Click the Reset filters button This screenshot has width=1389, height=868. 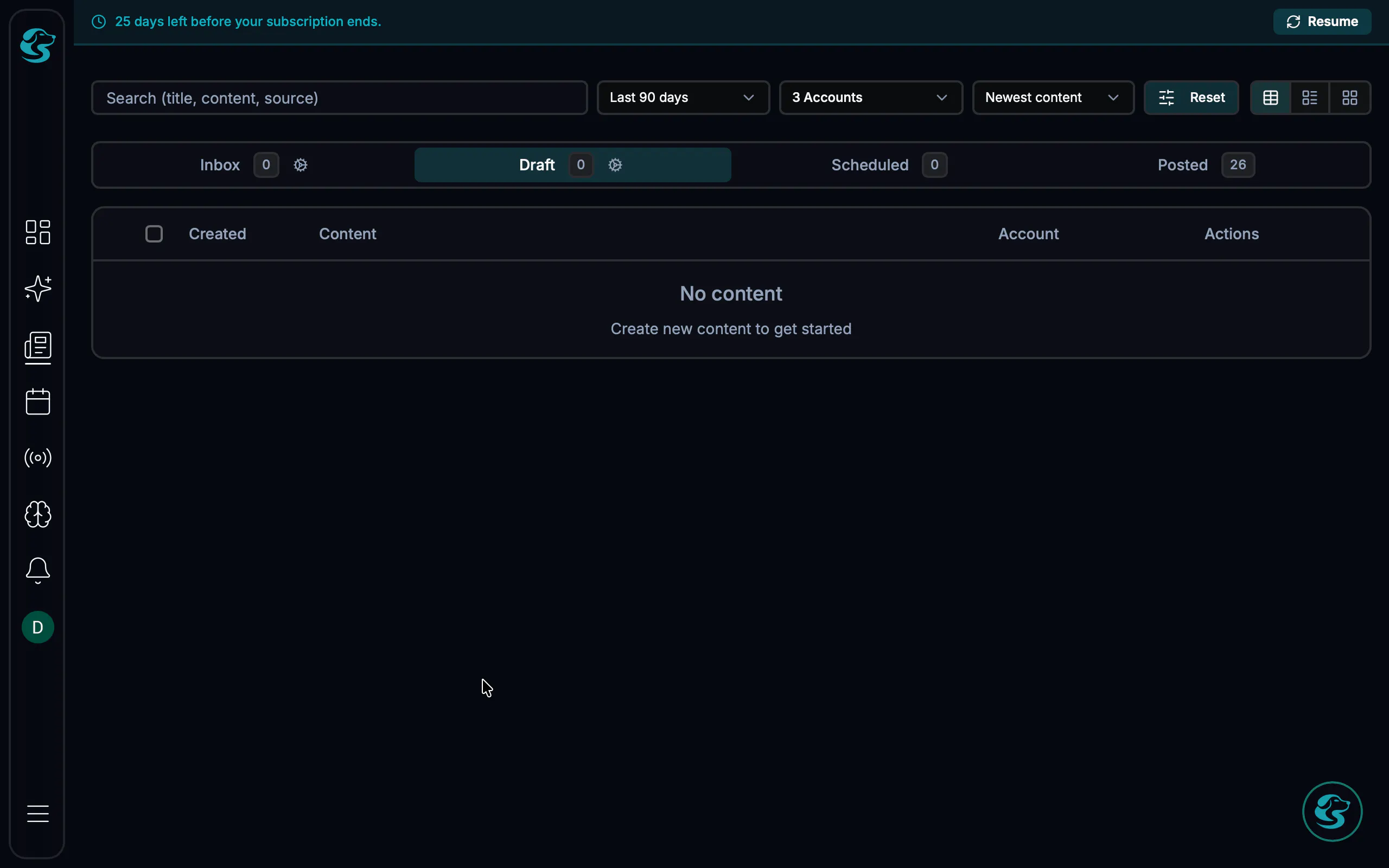pyautogui.click(x=1191, y=98)
